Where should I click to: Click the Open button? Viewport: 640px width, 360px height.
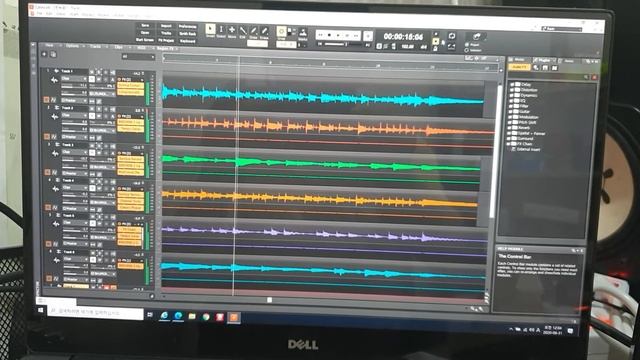[145, 33]
